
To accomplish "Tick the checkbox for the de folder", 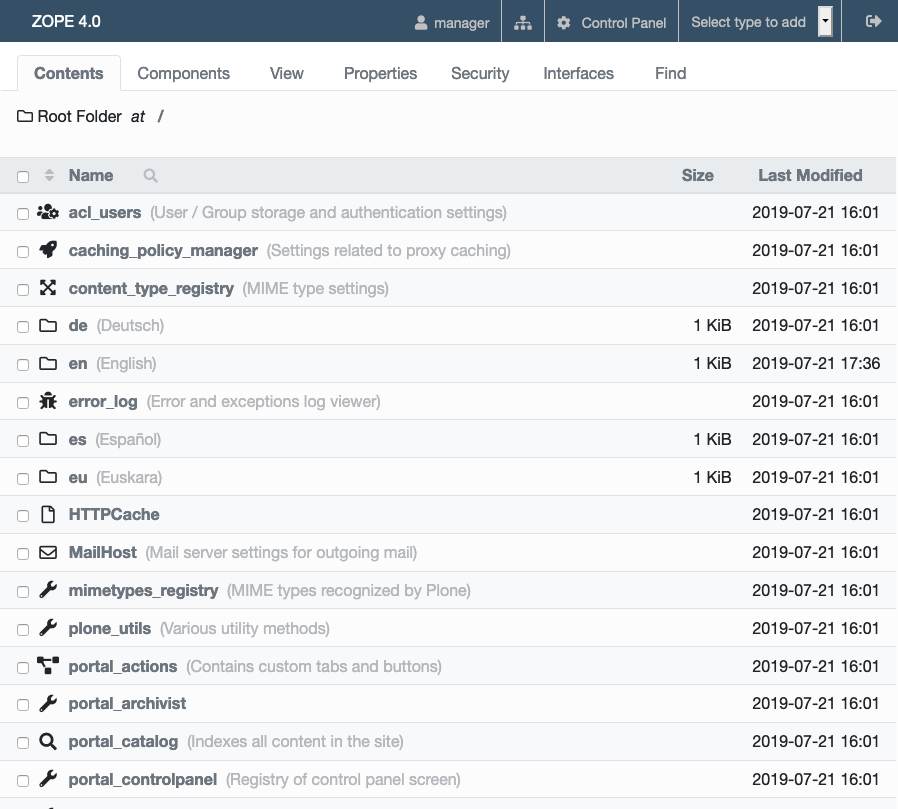I will [x=23, y=327].
